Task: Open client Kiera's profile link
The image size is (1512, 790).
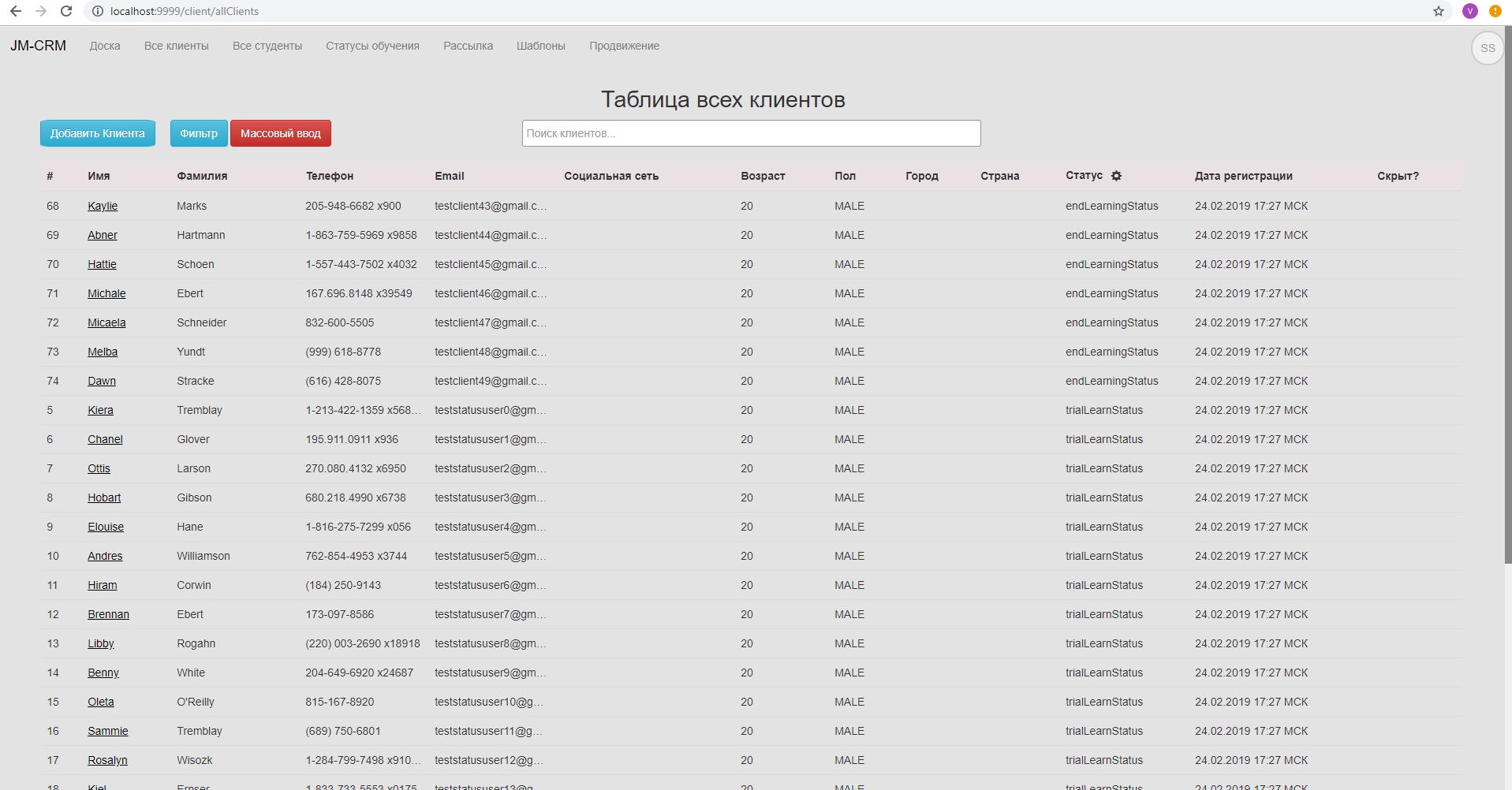Action: click(x=100, y=410)
